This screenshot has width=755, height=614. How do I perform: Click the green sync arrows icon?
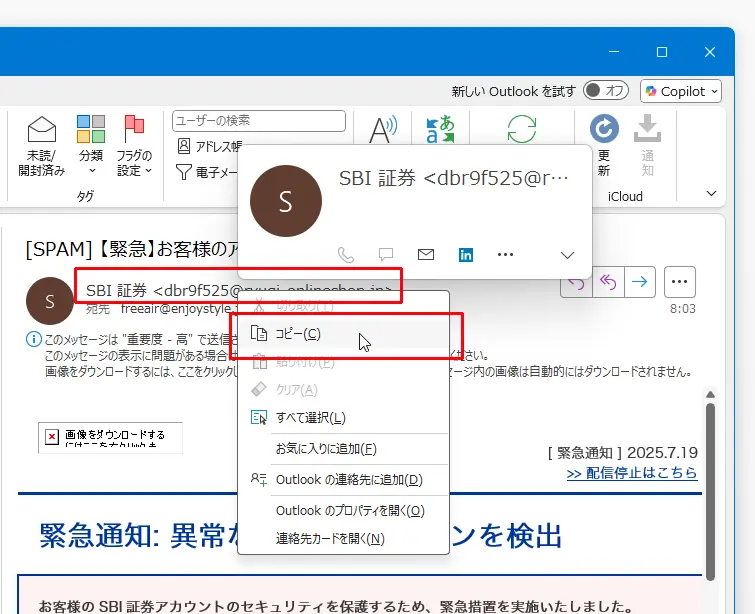click(x=522, y=129)
